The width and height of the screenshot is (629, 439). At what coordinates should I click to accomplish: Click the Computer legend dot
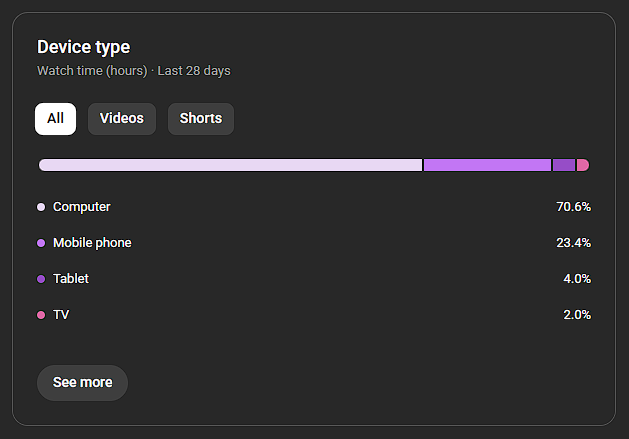(x=41, y=207)
